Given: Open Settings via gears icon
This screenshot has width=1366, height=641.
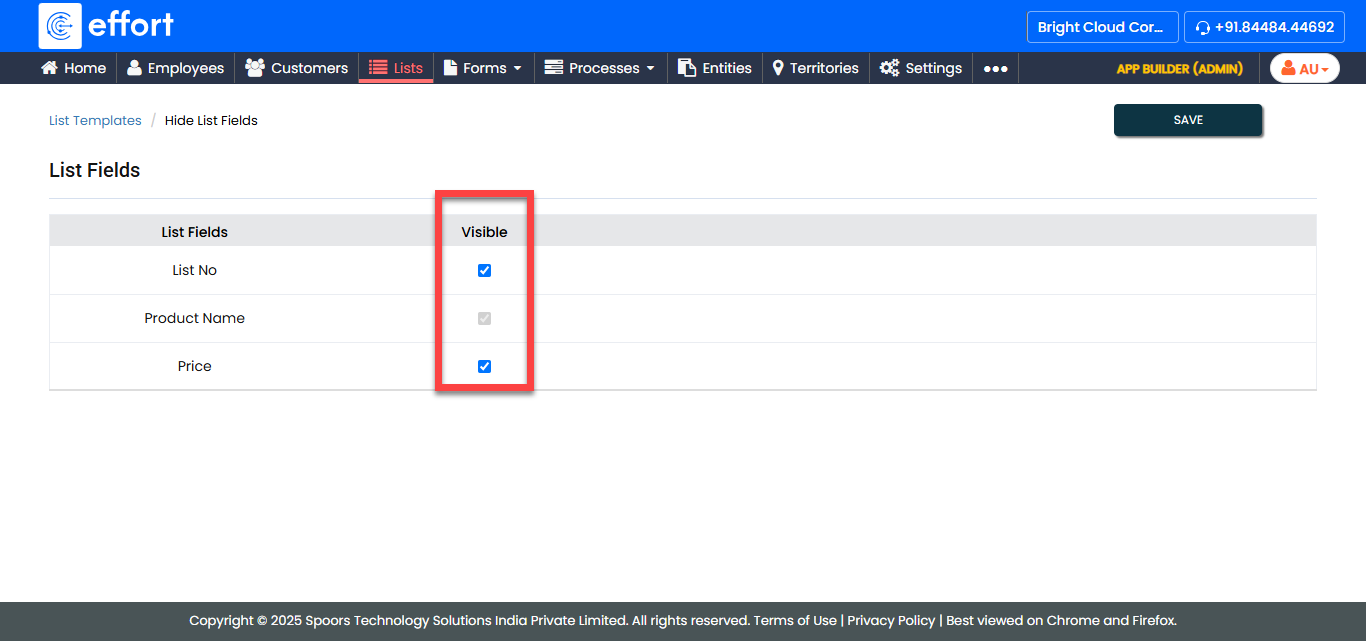Looking at the screenshot, I should (889, 68).
